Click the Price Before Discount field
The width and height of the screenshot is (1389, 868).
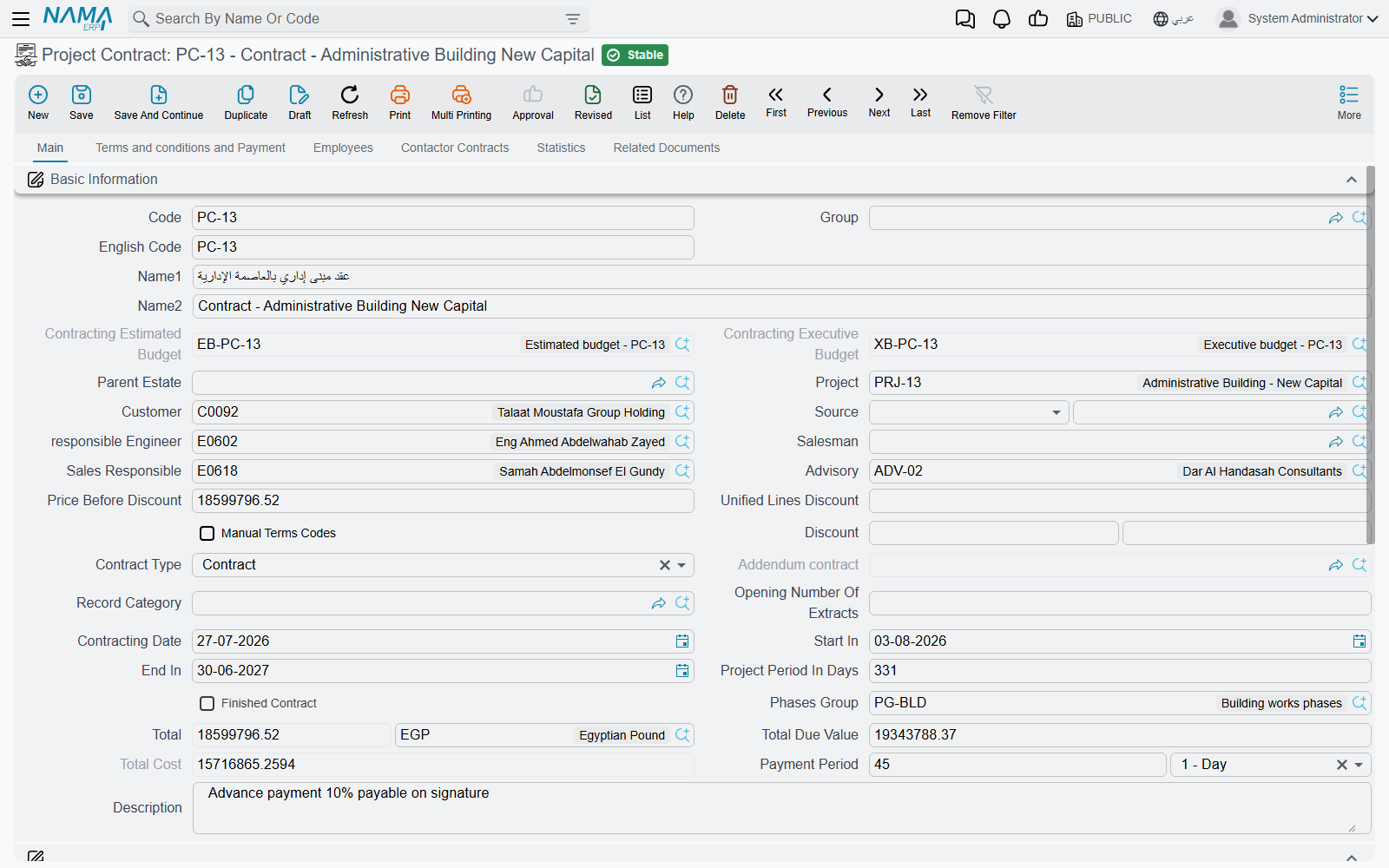[x=443, y=501]
